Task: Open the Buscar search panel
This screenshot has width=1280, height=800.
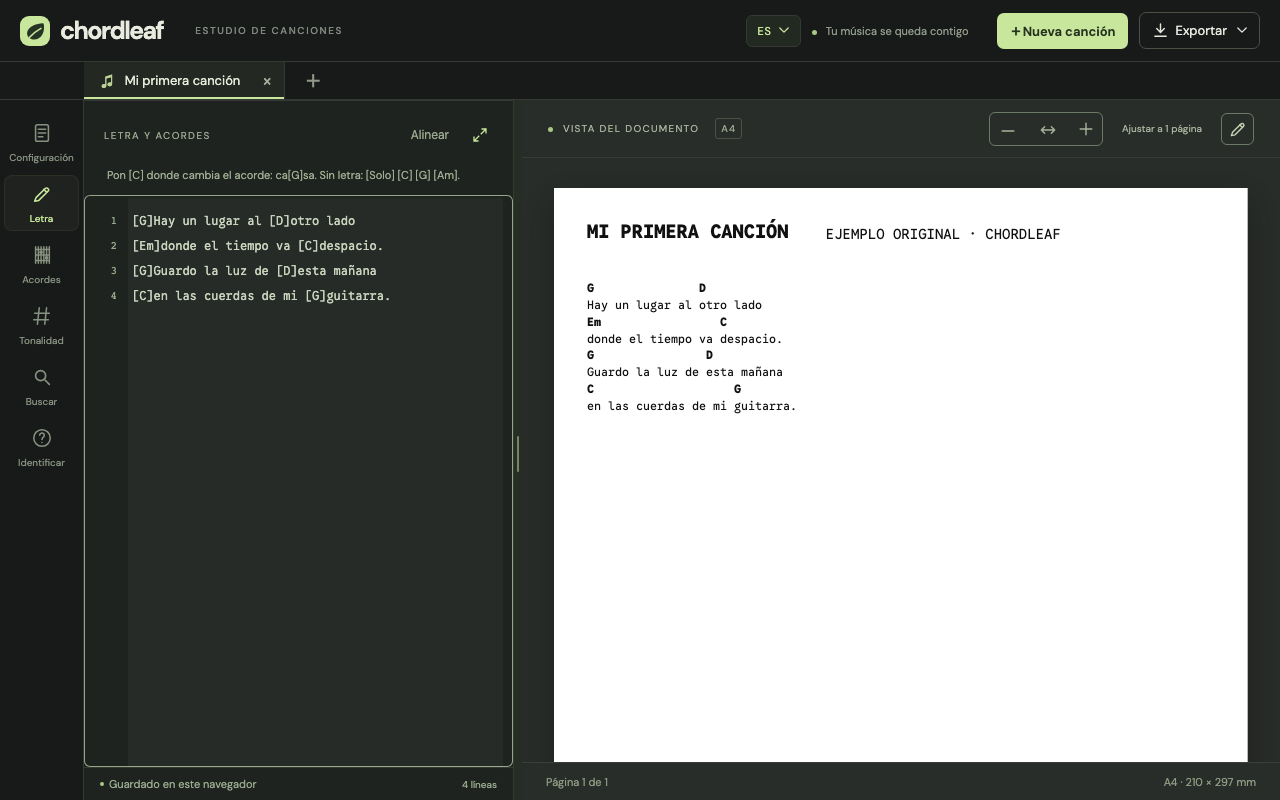Action: pyautogui.click(x=41, y=386)
